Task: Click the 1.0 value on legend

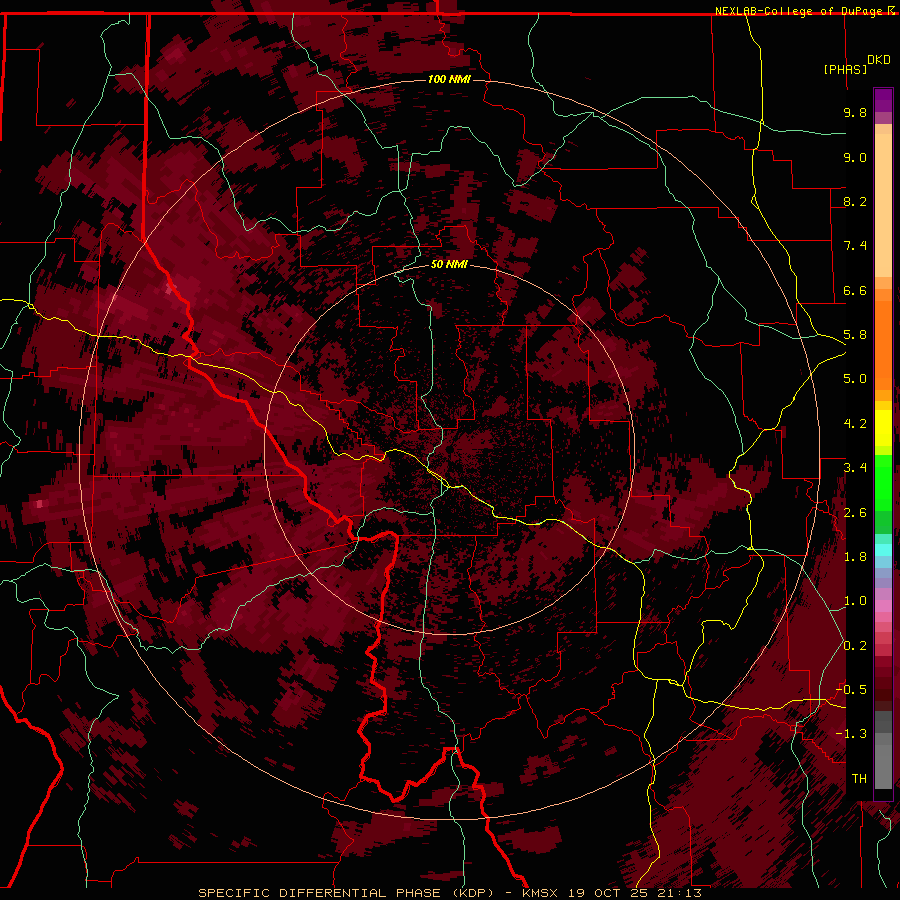Action: point(855,601)
